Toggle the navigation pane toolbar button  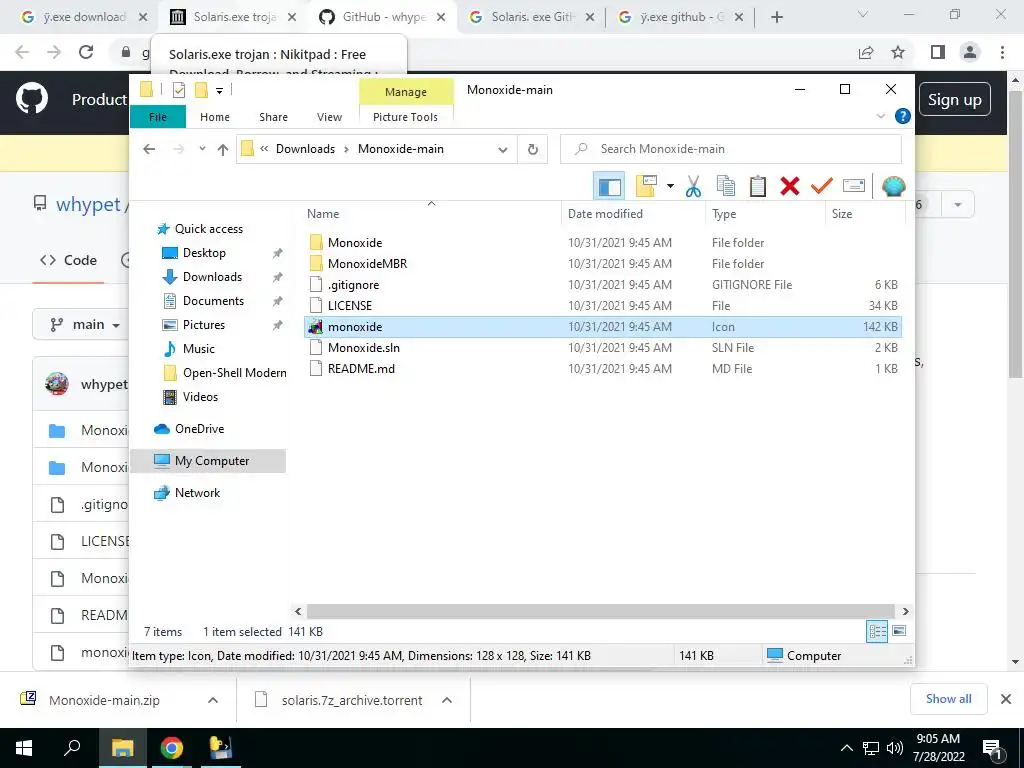click(x=609, y=187)
